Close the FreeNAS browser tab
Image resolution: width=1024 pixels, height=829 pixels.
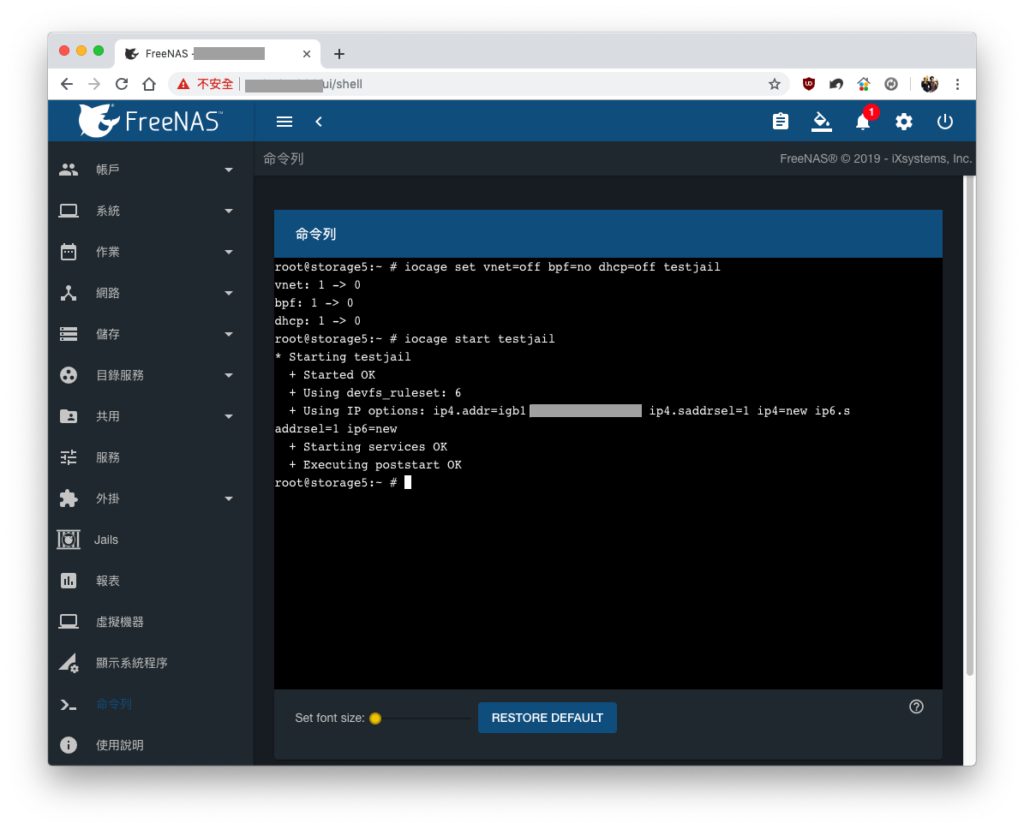[x=306, y=54]
